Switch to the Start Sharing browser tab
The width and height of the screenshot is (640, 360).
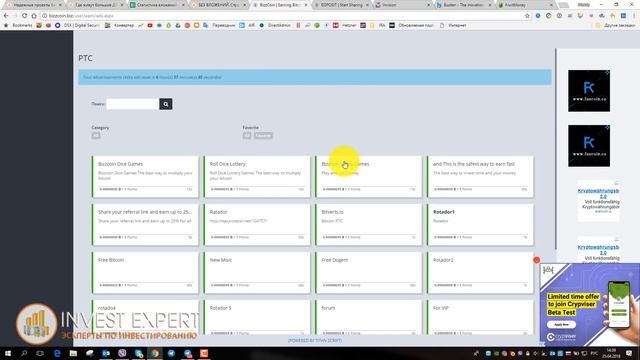tap(342, 5)
